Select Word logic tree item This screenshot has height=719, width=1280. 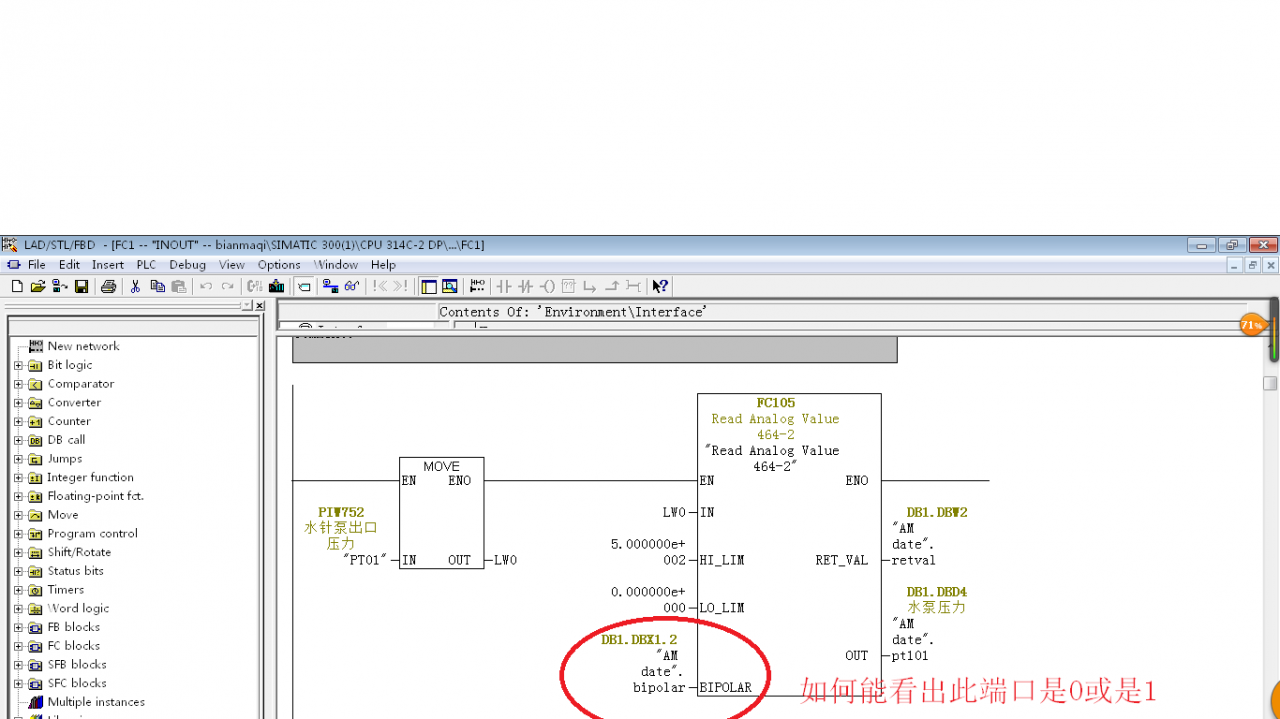(x=78, y=608)
